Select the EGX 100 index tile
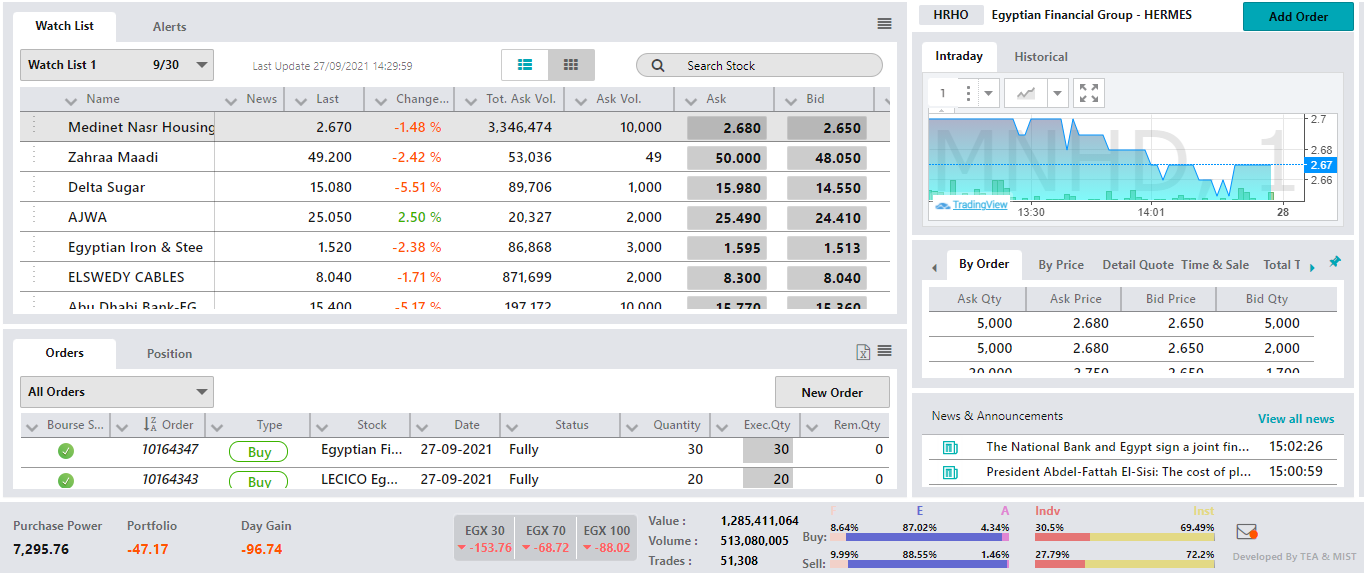 click(x=607, y=538)
